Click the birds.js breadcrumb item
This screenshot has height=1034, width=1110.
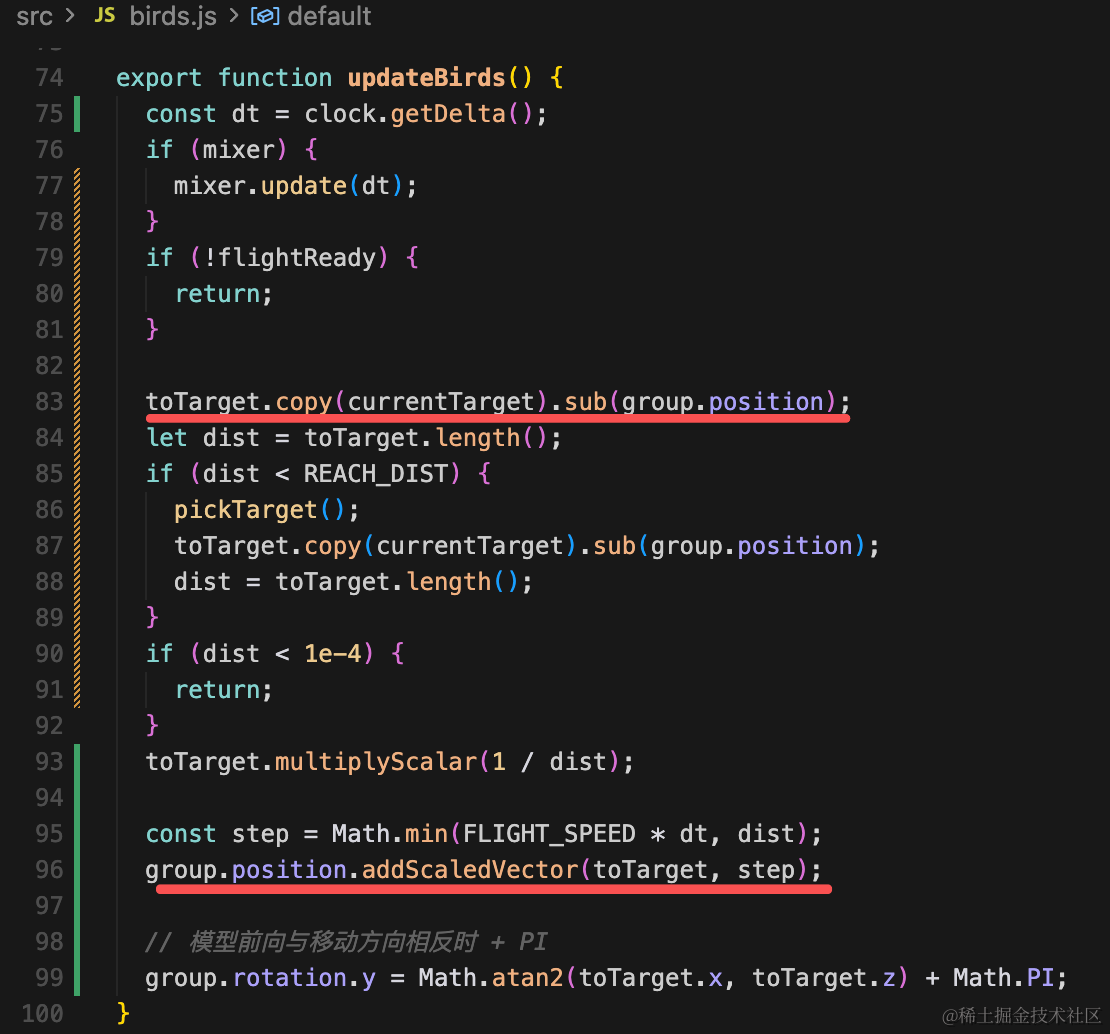[x=173, y=16]
